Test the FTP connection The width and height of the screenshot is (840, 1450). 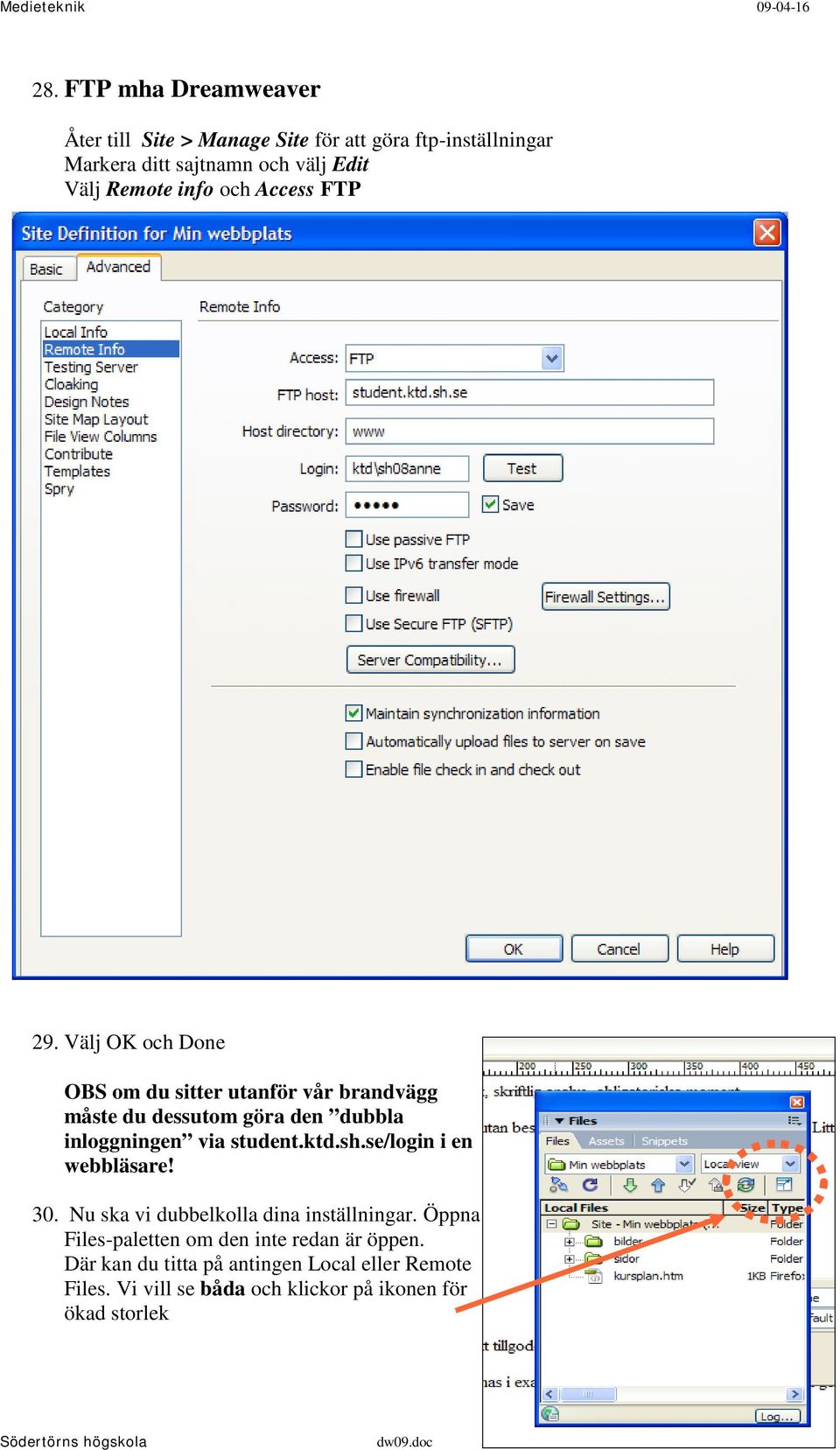point(522,468)
